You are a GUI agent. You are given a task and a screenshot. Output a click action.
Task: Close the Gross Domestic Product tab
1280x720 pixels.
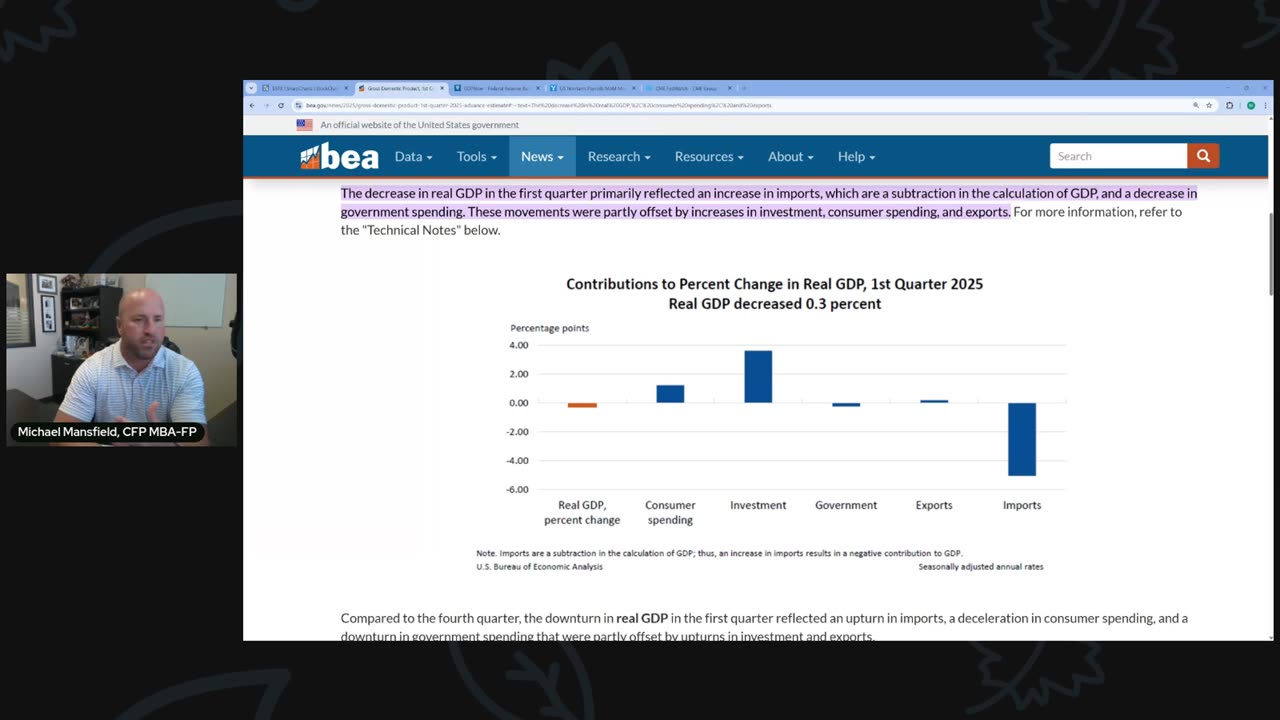point(442,88)
